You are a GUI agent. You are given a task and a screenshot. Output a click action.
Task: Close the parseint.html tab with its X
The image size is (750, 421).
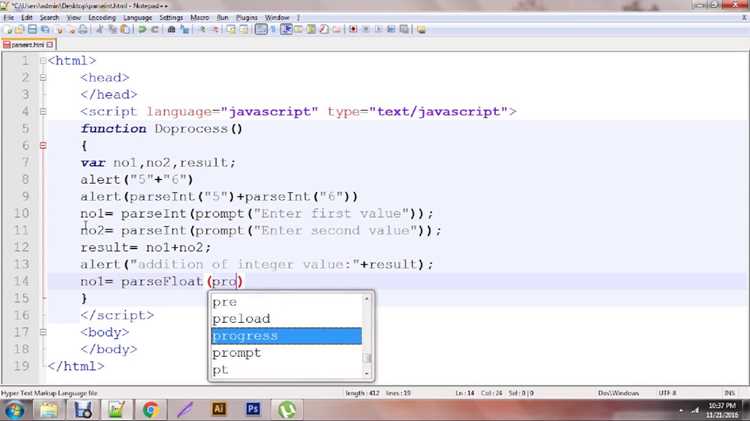pyautogui.click(x=50, y=44)
